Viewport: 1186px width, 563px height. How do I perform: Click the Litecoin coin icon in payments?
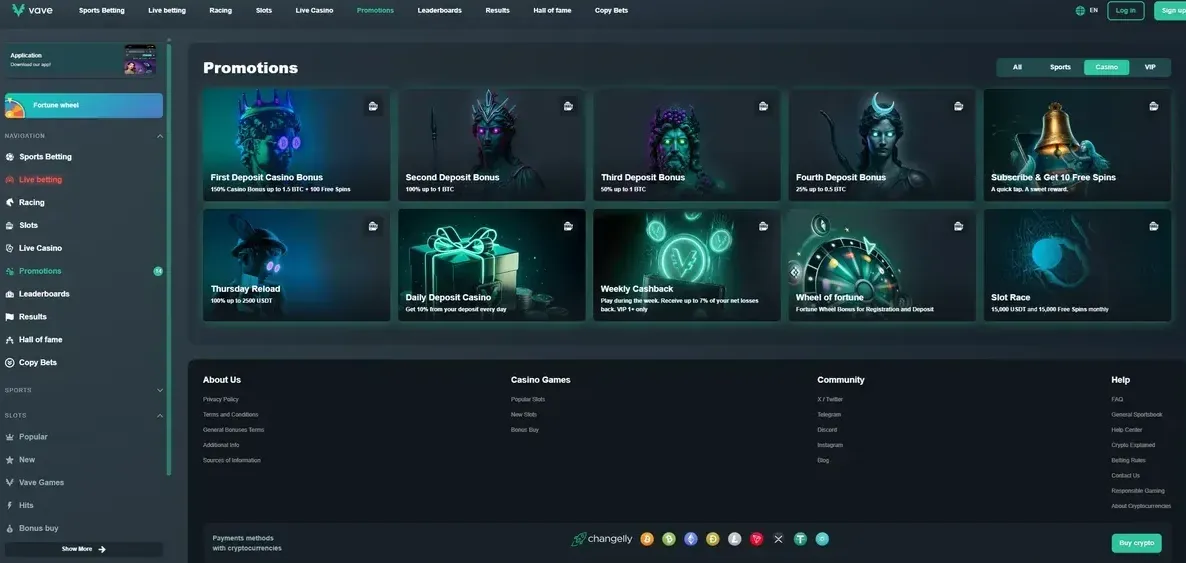(734, 539)
